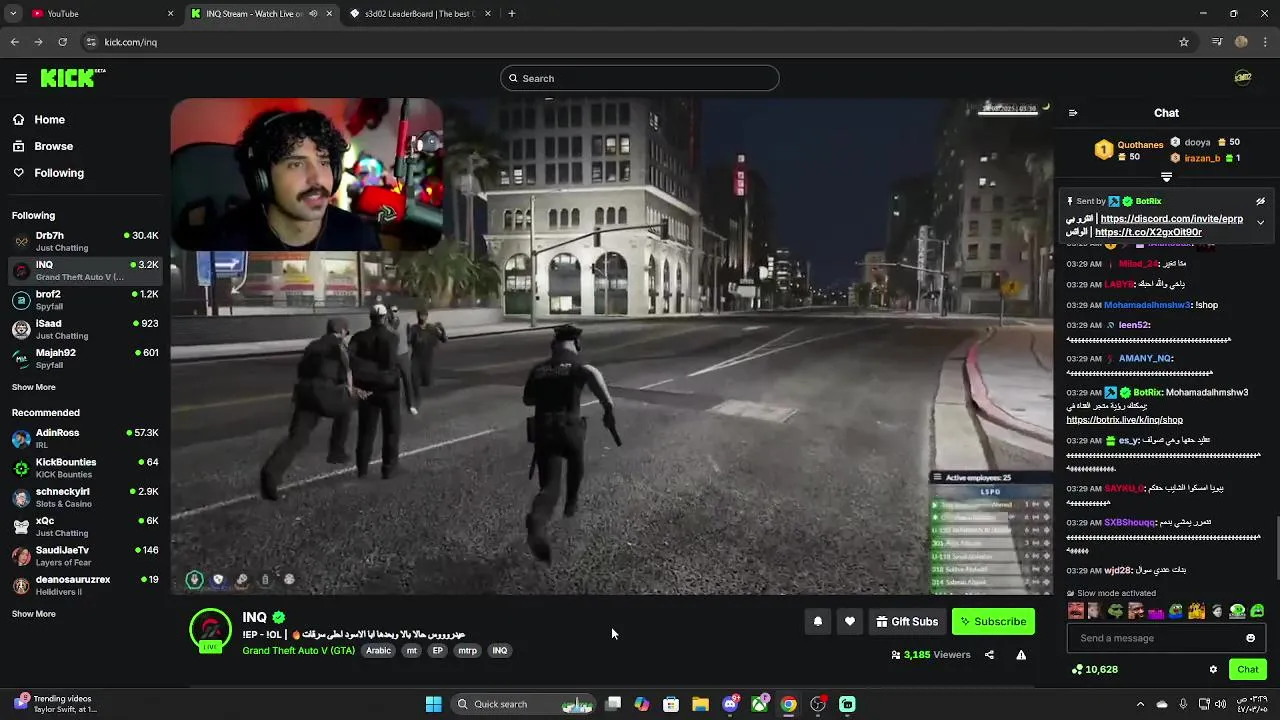Viewport: 1280px width, 720px height.
Task: Open chat settings gear
Action: [x=1213, y=670]
